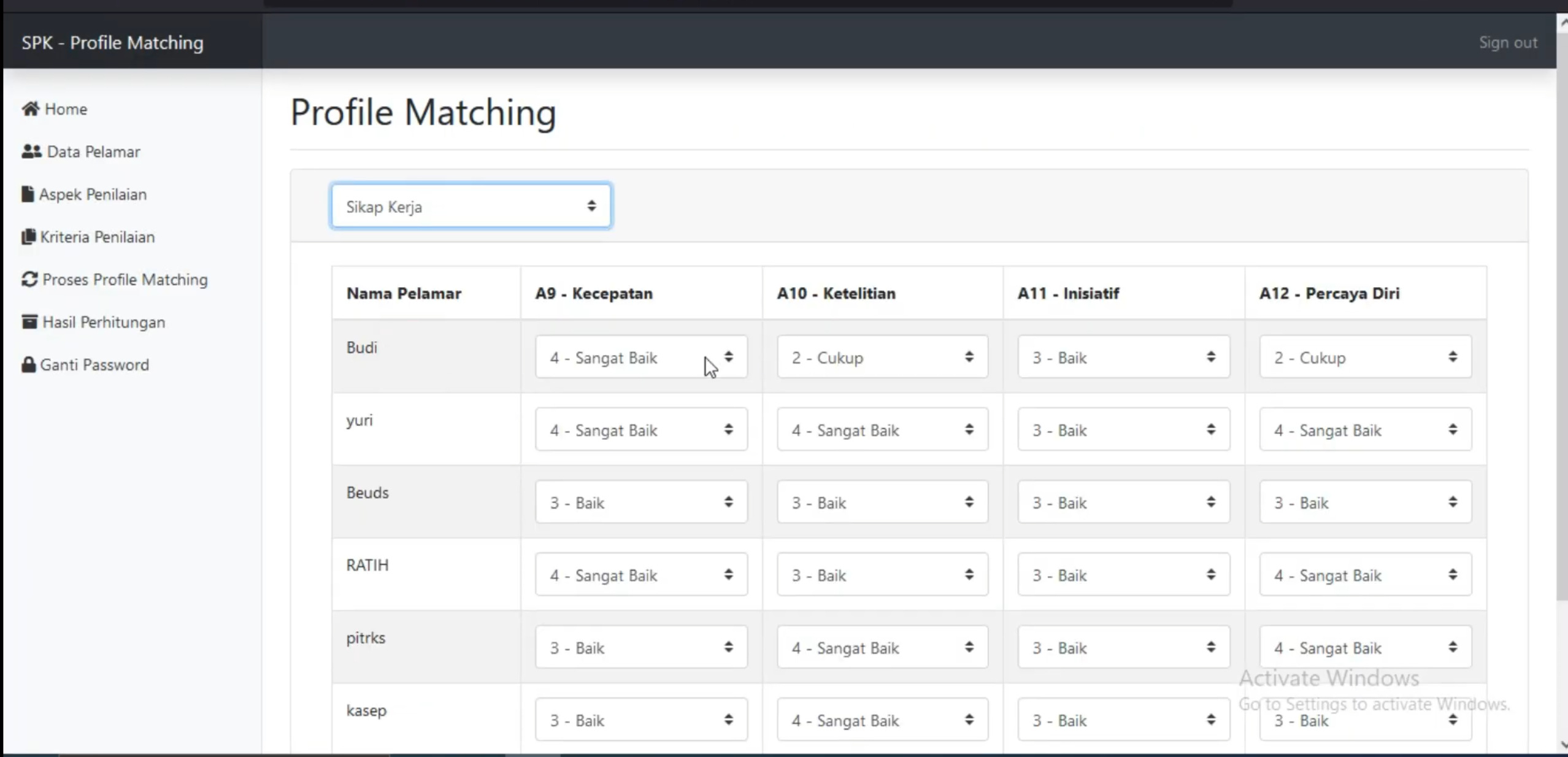Click the Ganti Password lock icon
This screenshot has width=1568, height=757.
[x=28, y=364]
